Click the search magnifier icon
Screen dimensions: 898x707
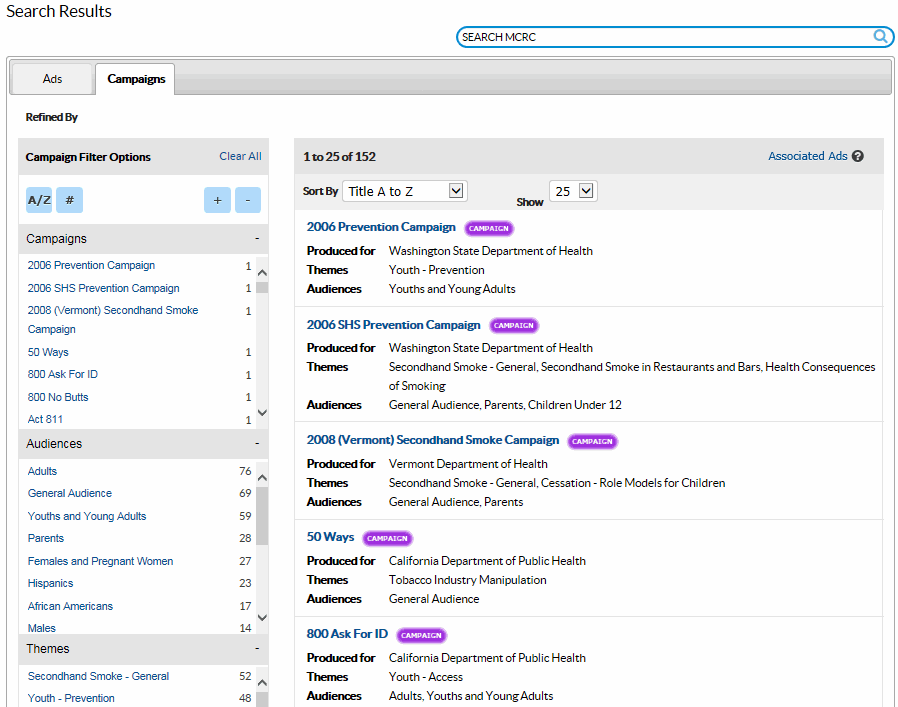coord(880,37)
